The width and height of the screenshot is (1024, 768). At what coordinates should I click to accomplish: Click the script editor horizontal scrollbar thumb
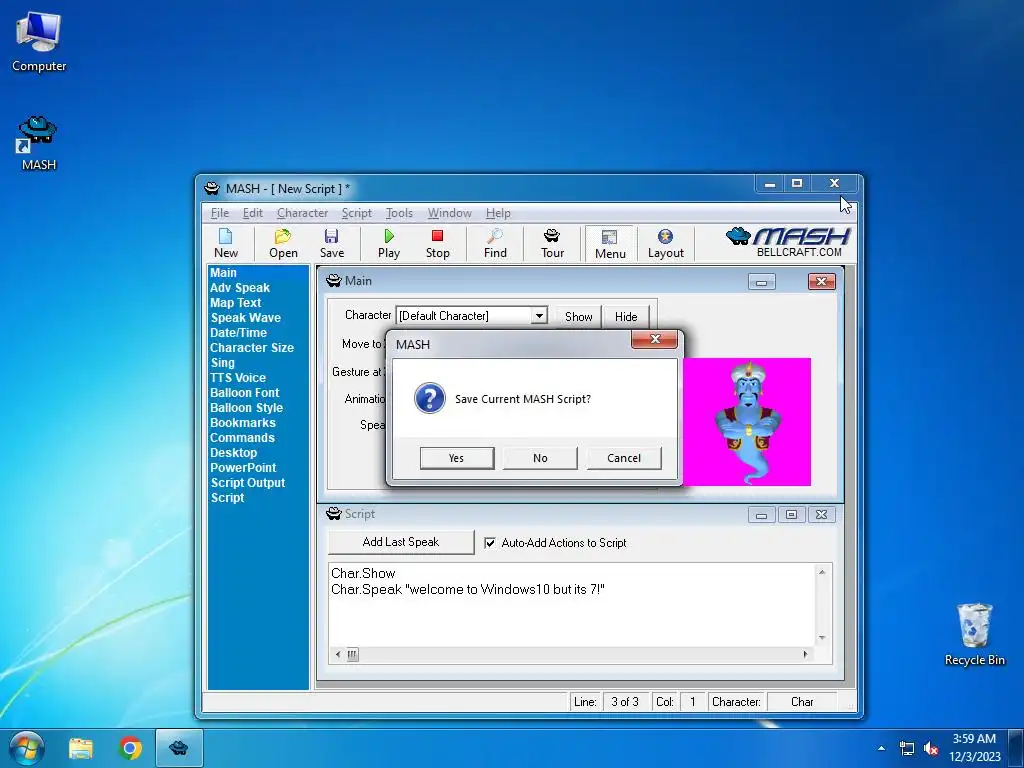tap(352, 654)
